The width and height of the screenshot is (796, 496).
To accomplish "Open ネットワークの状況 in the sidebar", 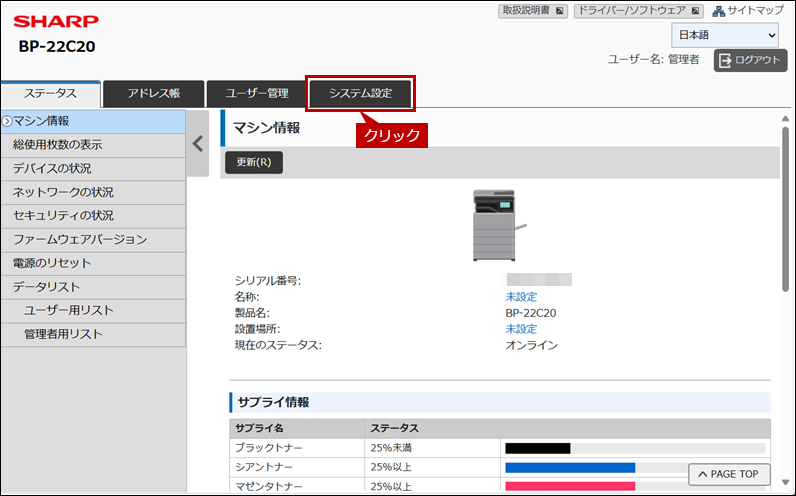I will tap(93, 192).
